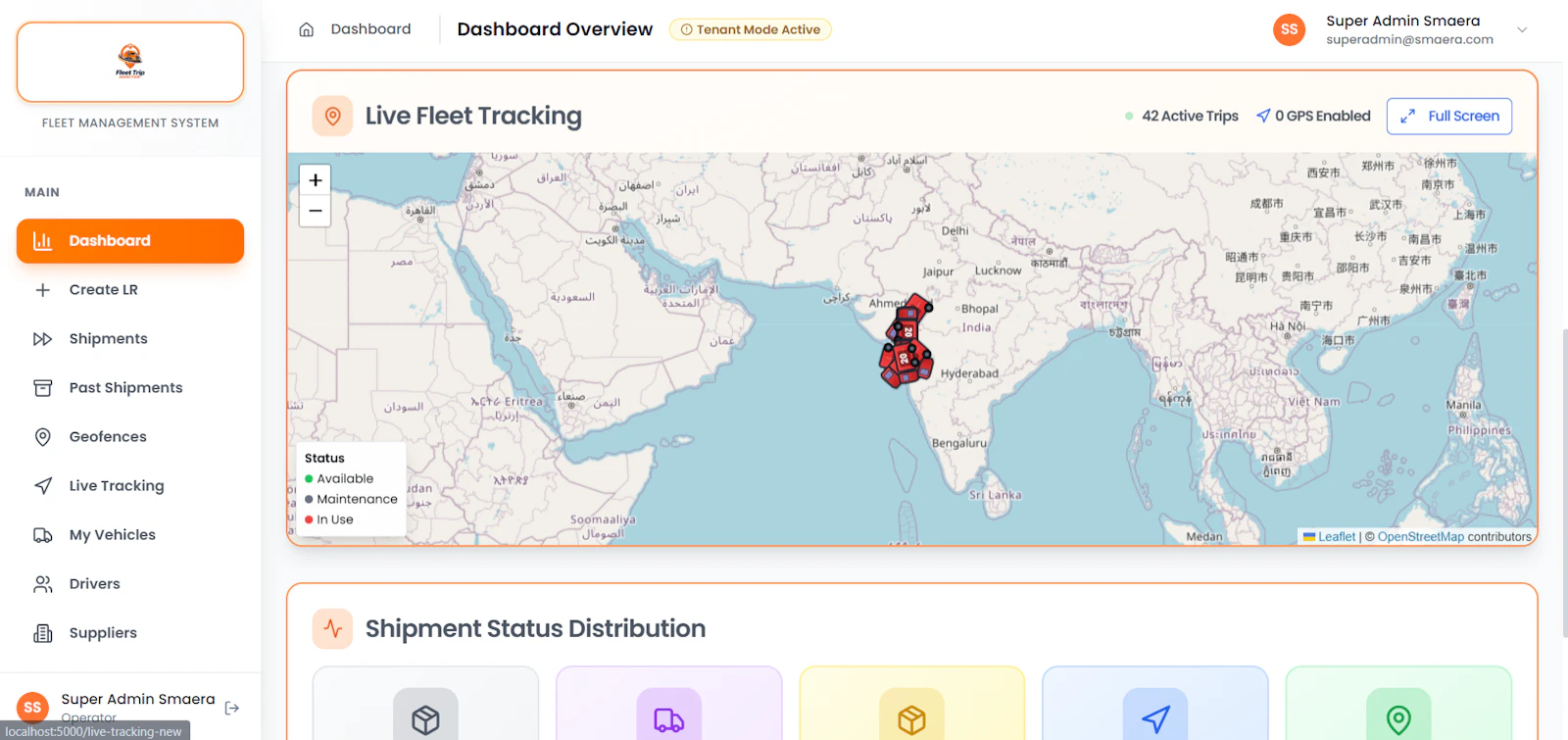Click the SS avatar in top header
The image size is (1568, 740).
(1290, 29)
